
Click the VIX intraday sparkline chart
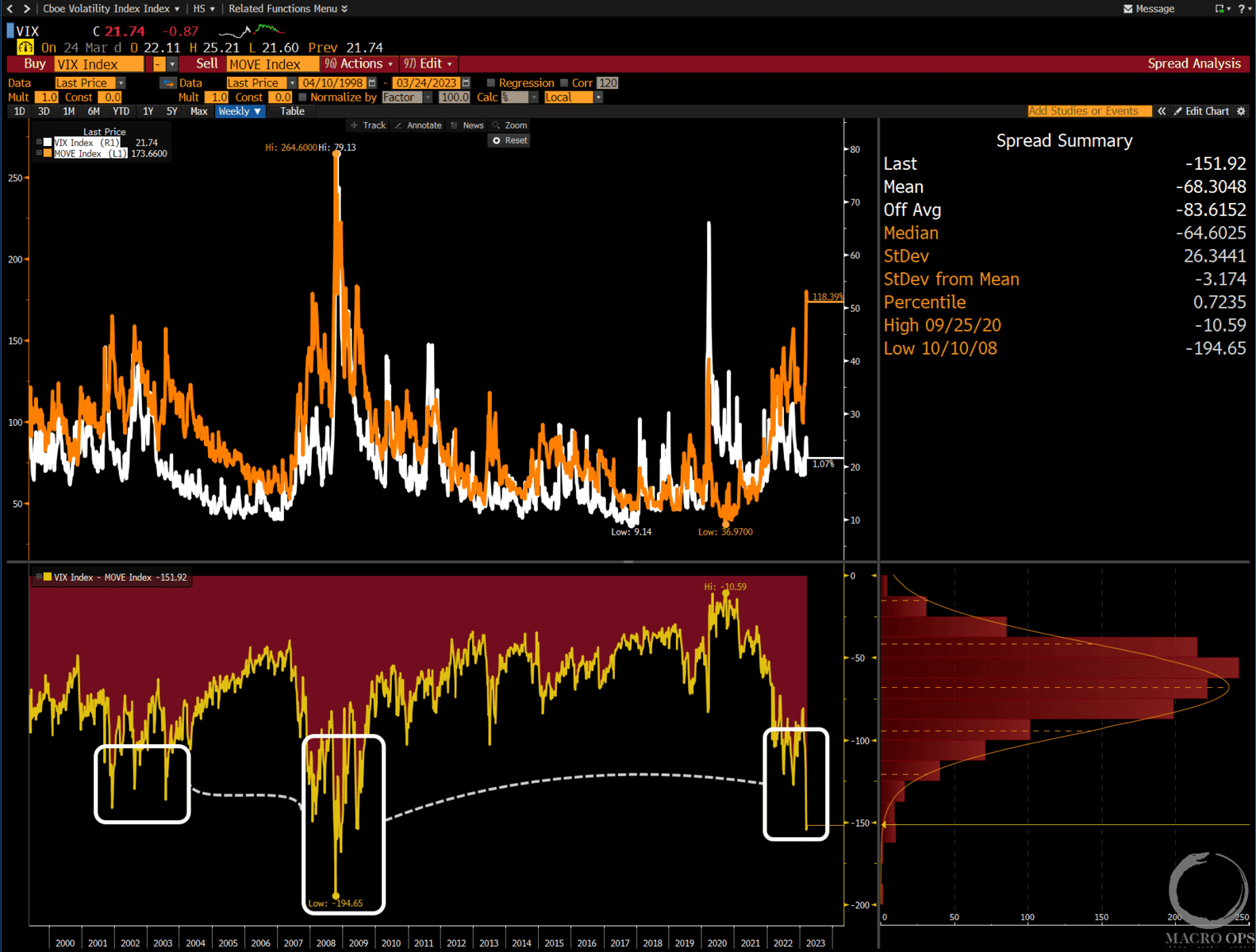point(251,31)
